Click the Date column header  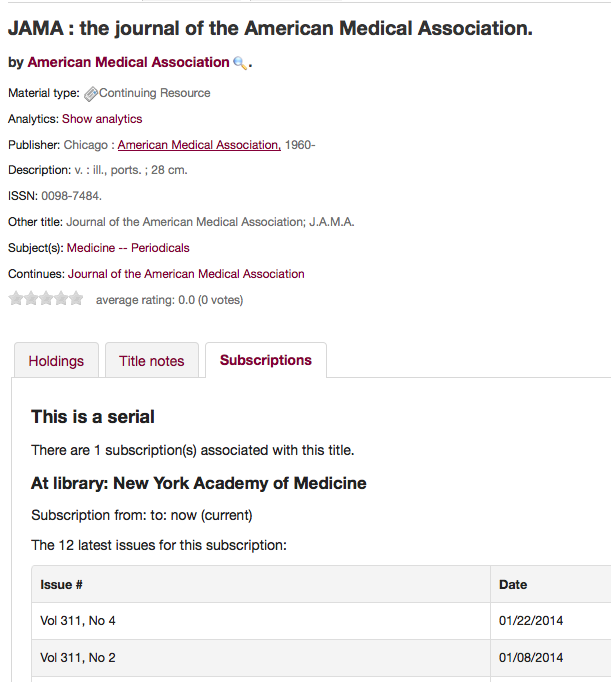pos(513,584)
